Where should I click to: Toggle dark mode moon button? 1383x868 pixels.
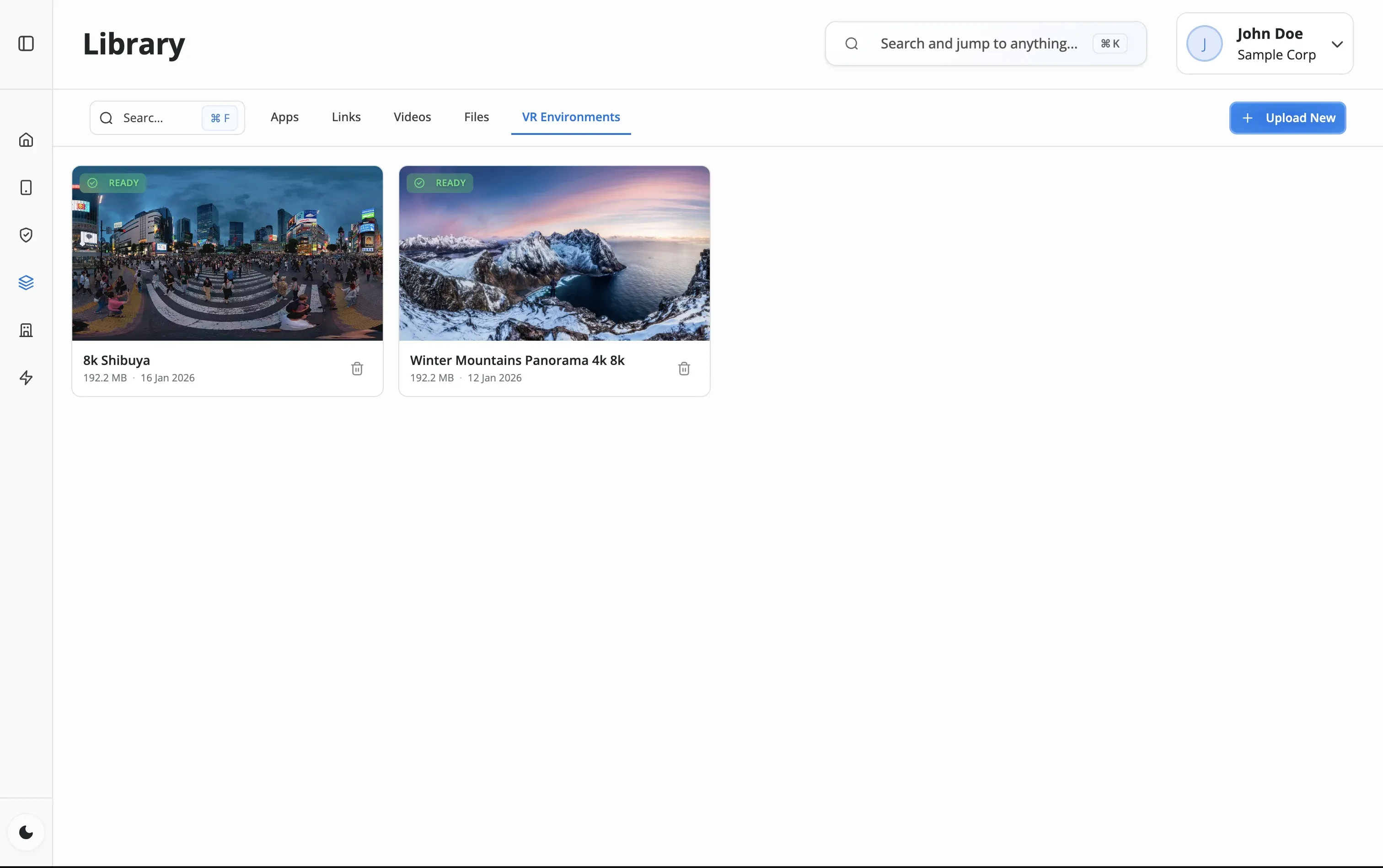[x=26, y=832]
